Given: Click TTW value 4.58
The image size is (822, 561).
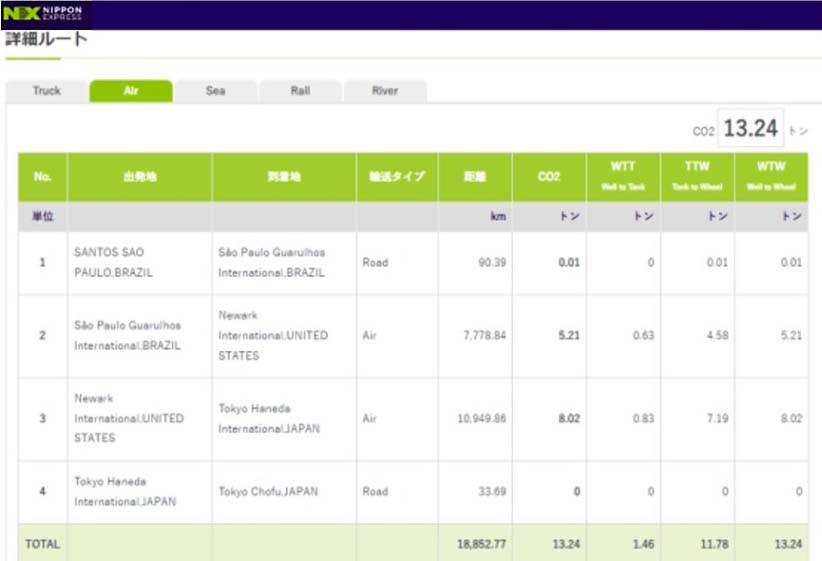Looking at the screenshot, I should 717,336.
